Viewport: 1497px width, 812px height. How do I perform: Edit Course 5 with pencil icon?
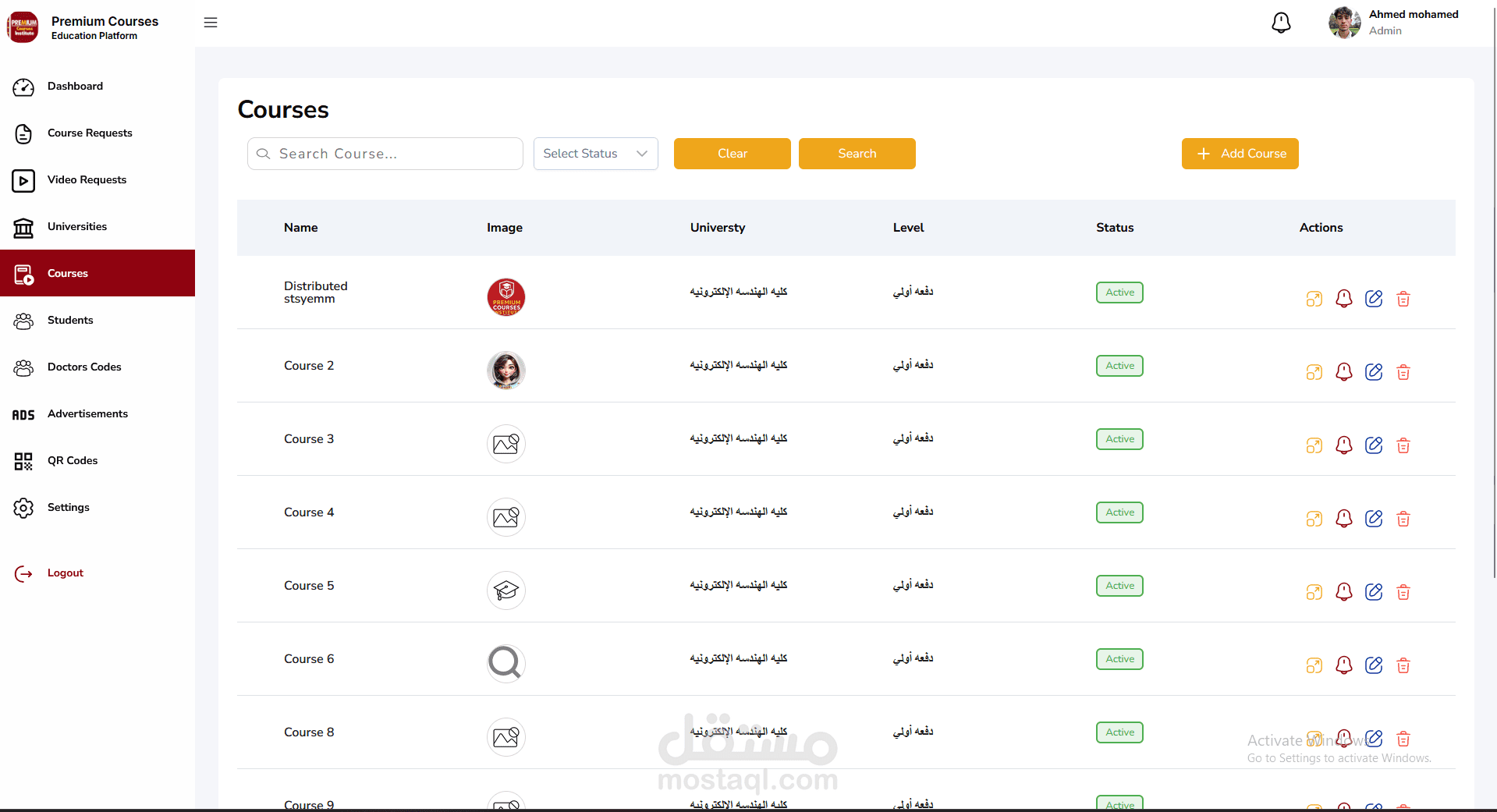click(1374, 592)
